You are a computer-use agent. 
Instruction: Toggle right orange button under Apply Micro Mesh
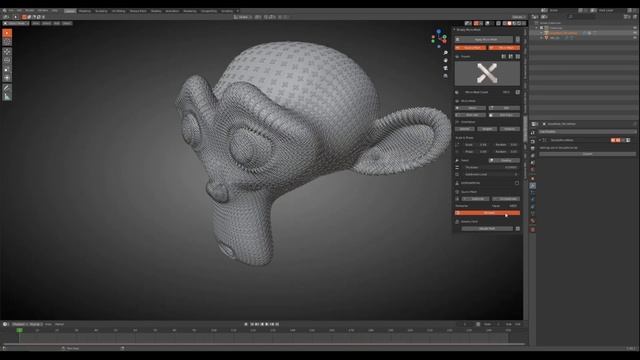504,48
